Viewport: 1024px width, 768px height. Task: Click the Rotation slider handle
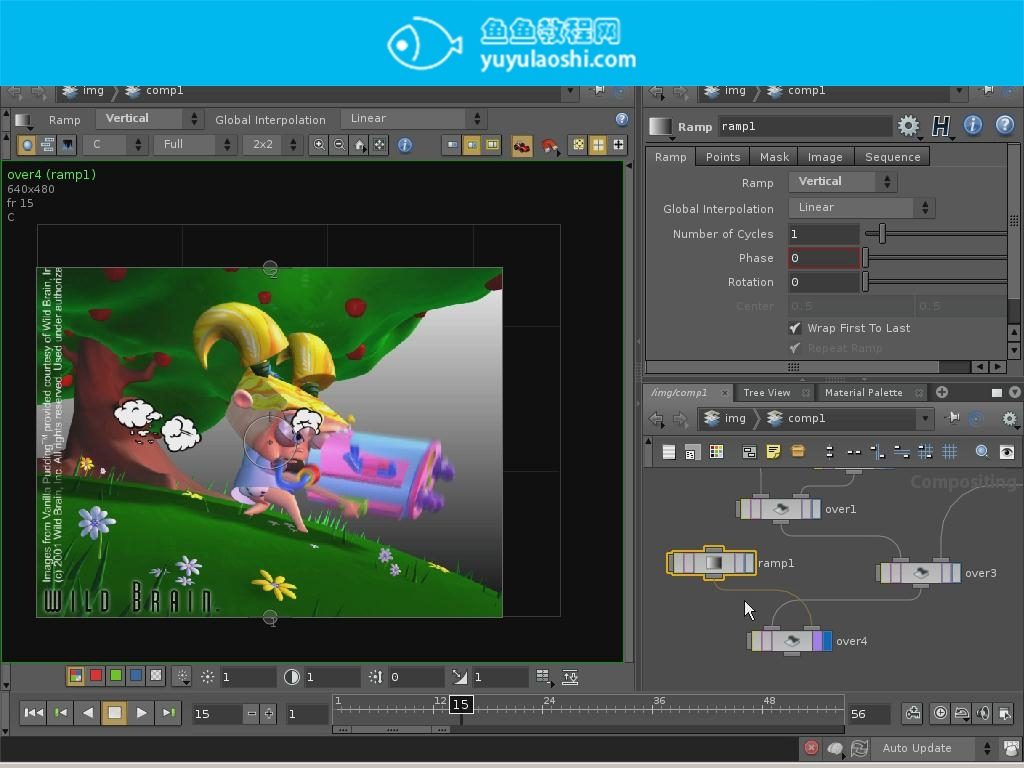point(865,281)
